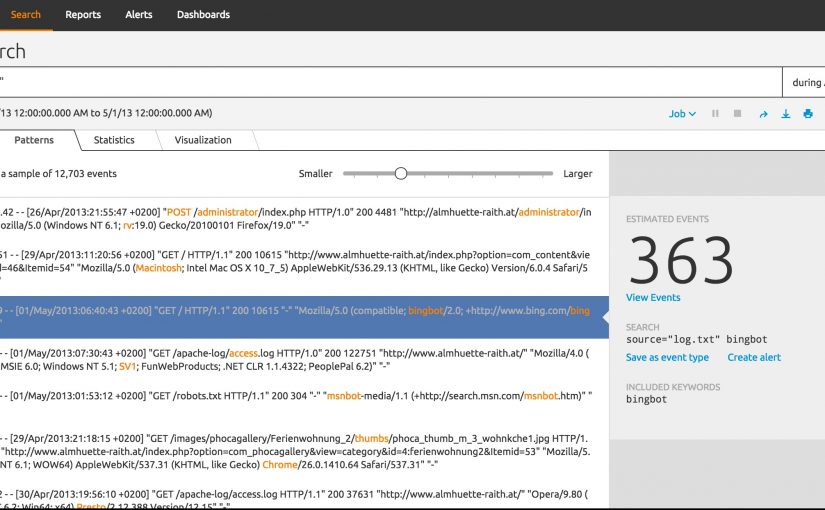Click the print icon
Screen dimensions: 825x510
[808, 114]
